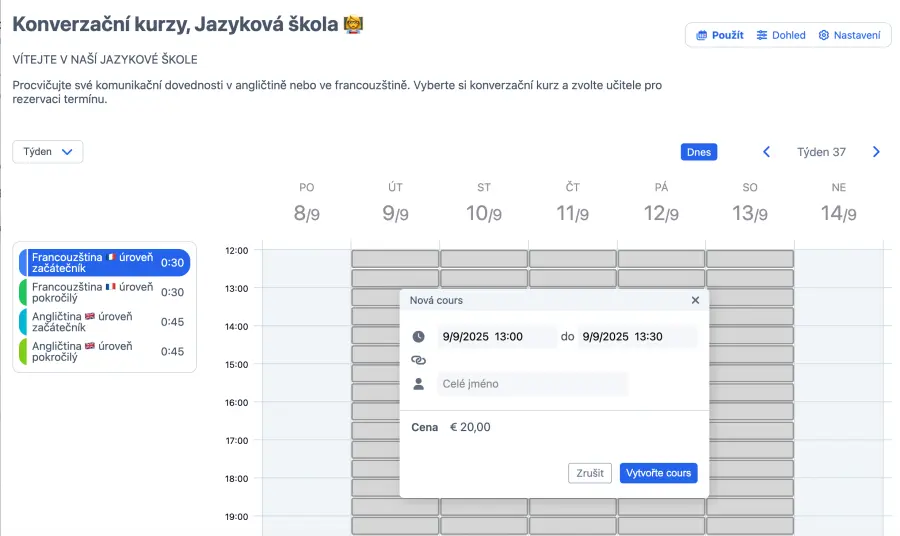Click the blue Francouzština začátečník color bar
Viewport: 900px width, 536px height.
(x=23, y=263)
